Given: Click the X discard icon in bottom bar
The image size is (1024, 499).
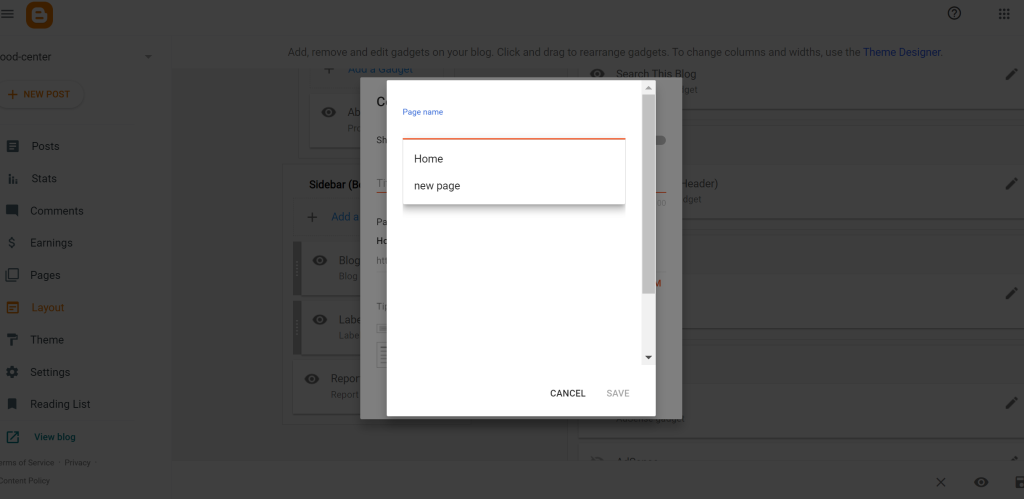Looking at the screenshot, I should coord(940,482).
